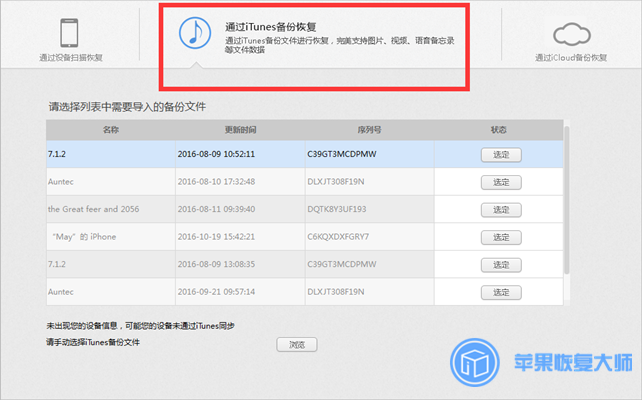Click the 请手动选择iTunes备份文件 text
This screenshot has height=400, width=642.
pyautogui.click(x=93, y=342)
